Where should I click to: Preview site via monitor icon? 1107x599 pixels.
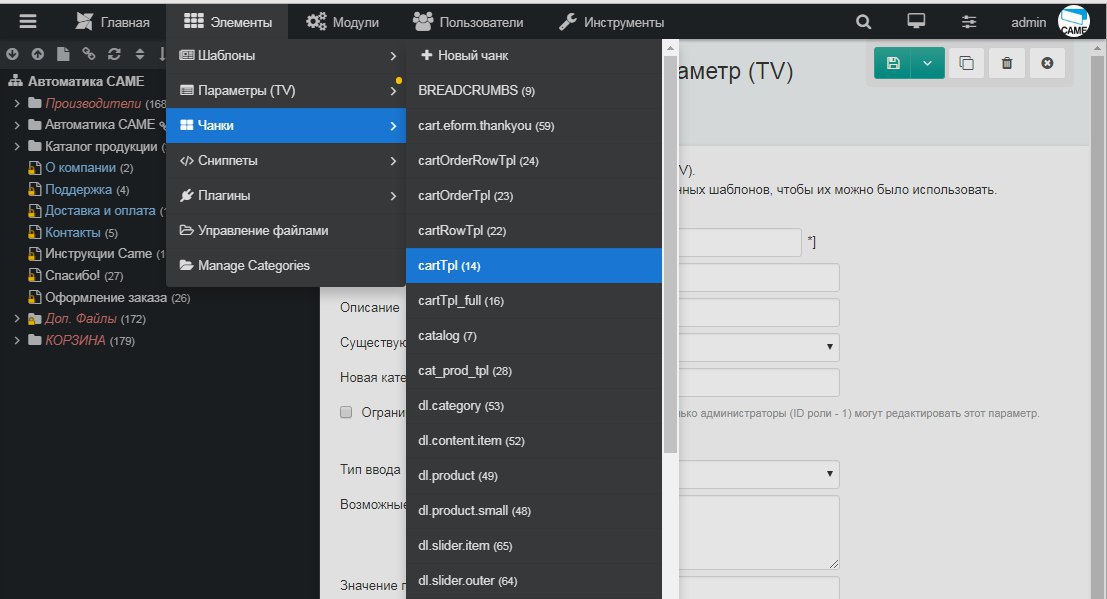(x=916, y=22)
